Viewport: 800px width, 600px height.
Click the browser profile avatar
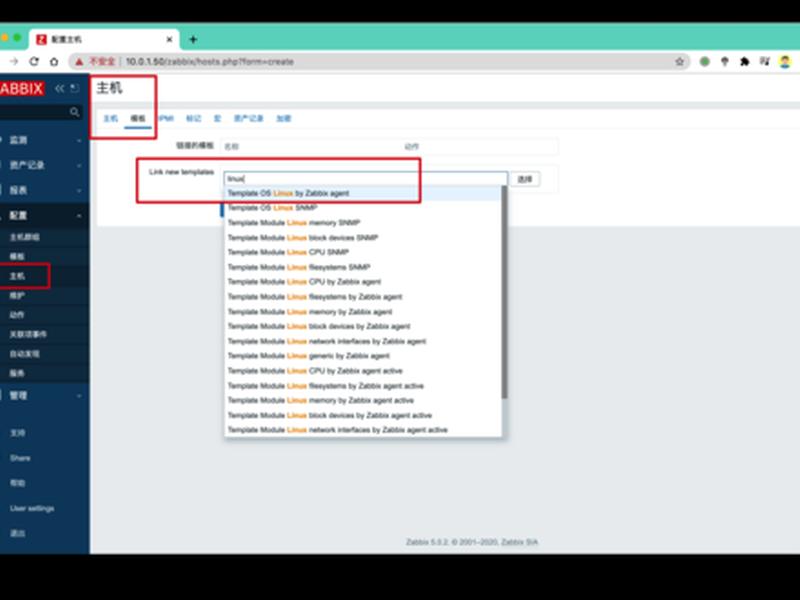785,62
